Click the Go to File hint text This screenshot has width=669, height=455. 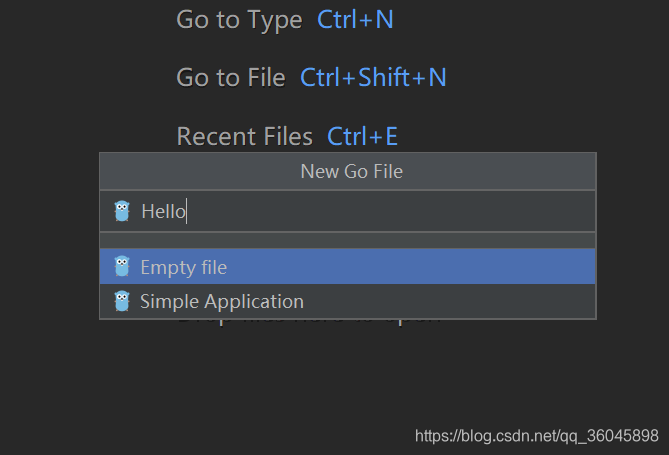point(231,78)
